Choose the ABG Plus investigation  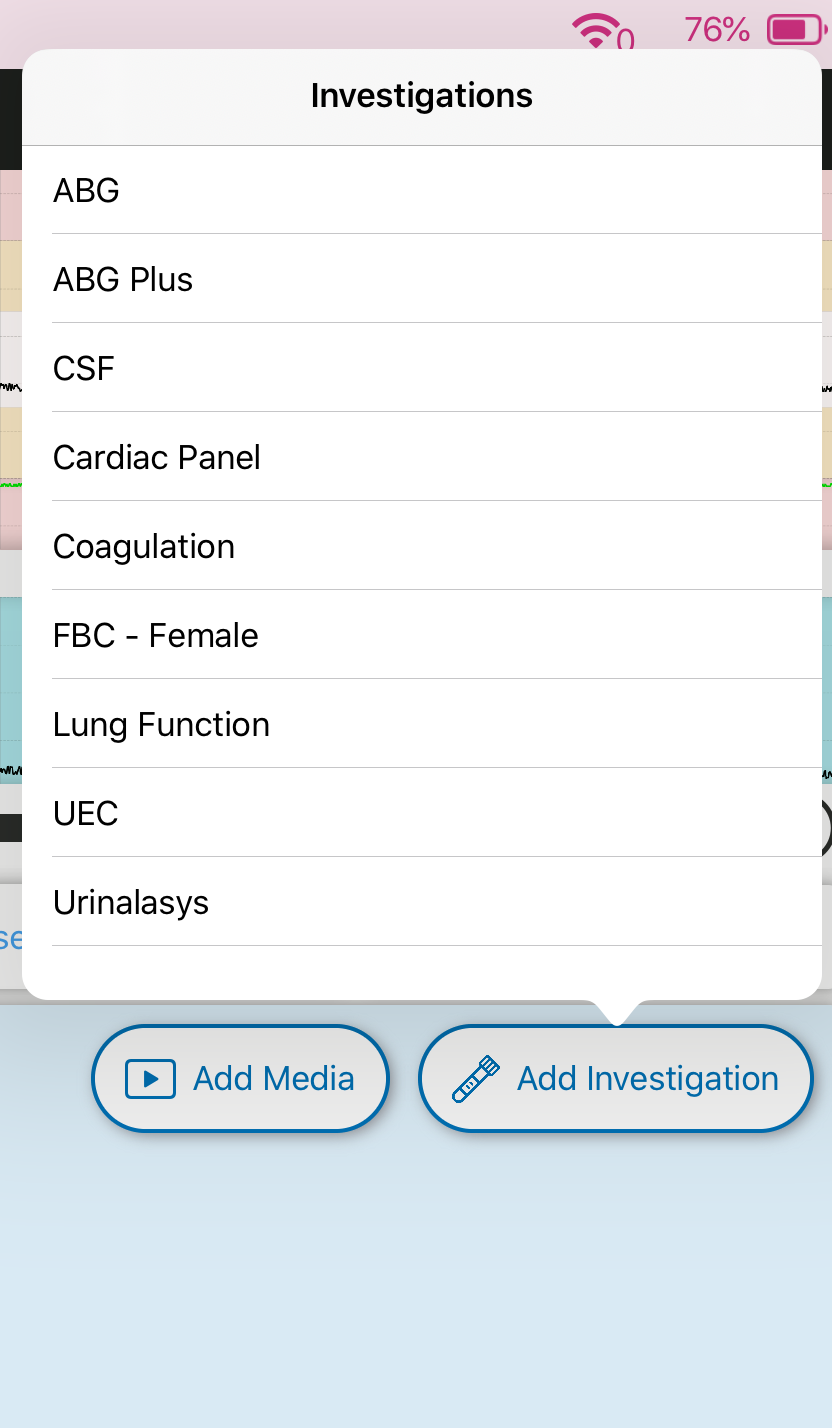123,279
